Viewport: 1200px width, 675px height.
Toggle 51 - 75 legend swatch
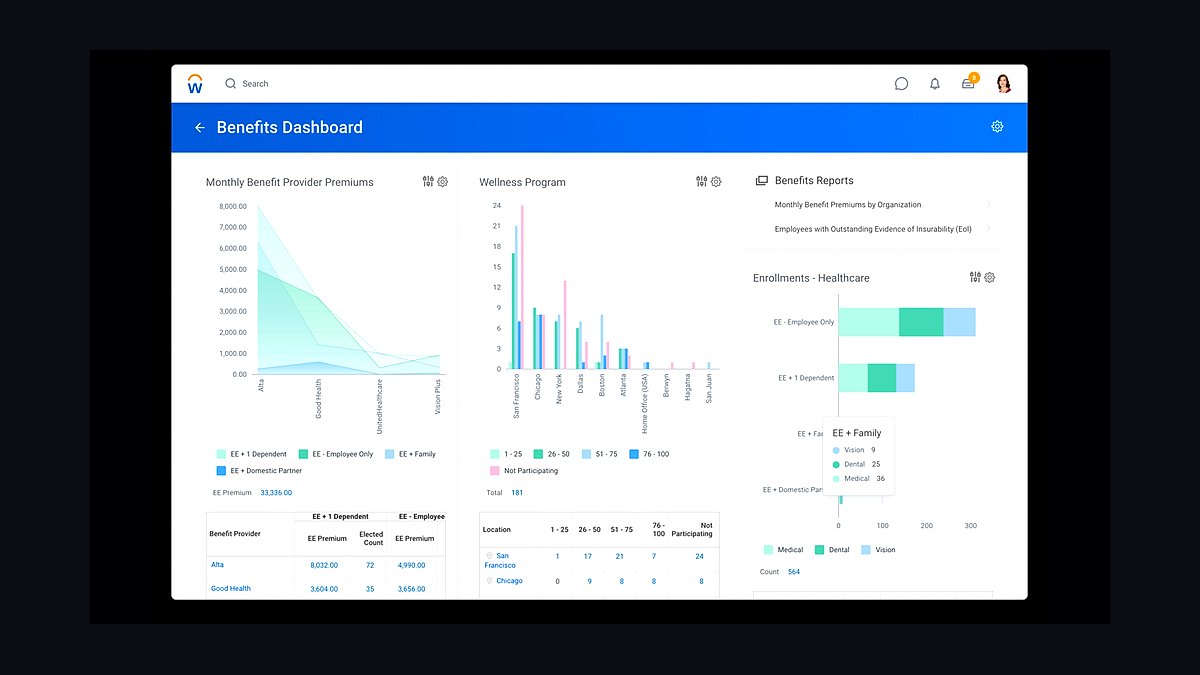(x=586, y=454)
